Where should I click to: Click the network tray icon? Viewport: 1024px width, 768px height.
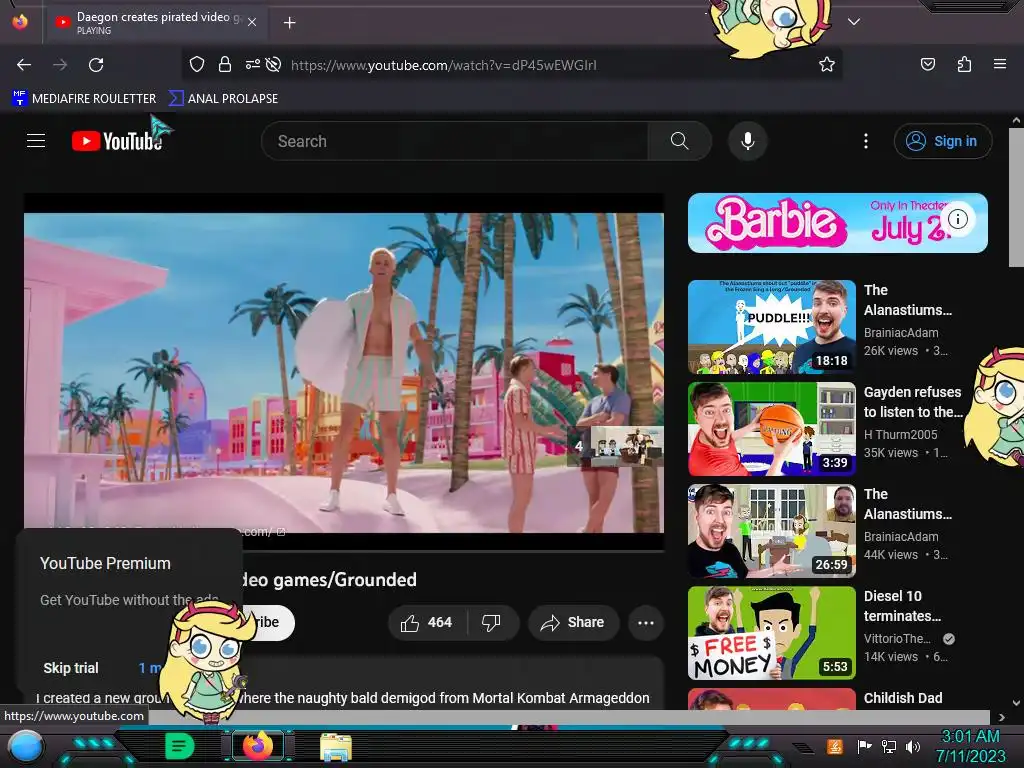pos(888,746)
